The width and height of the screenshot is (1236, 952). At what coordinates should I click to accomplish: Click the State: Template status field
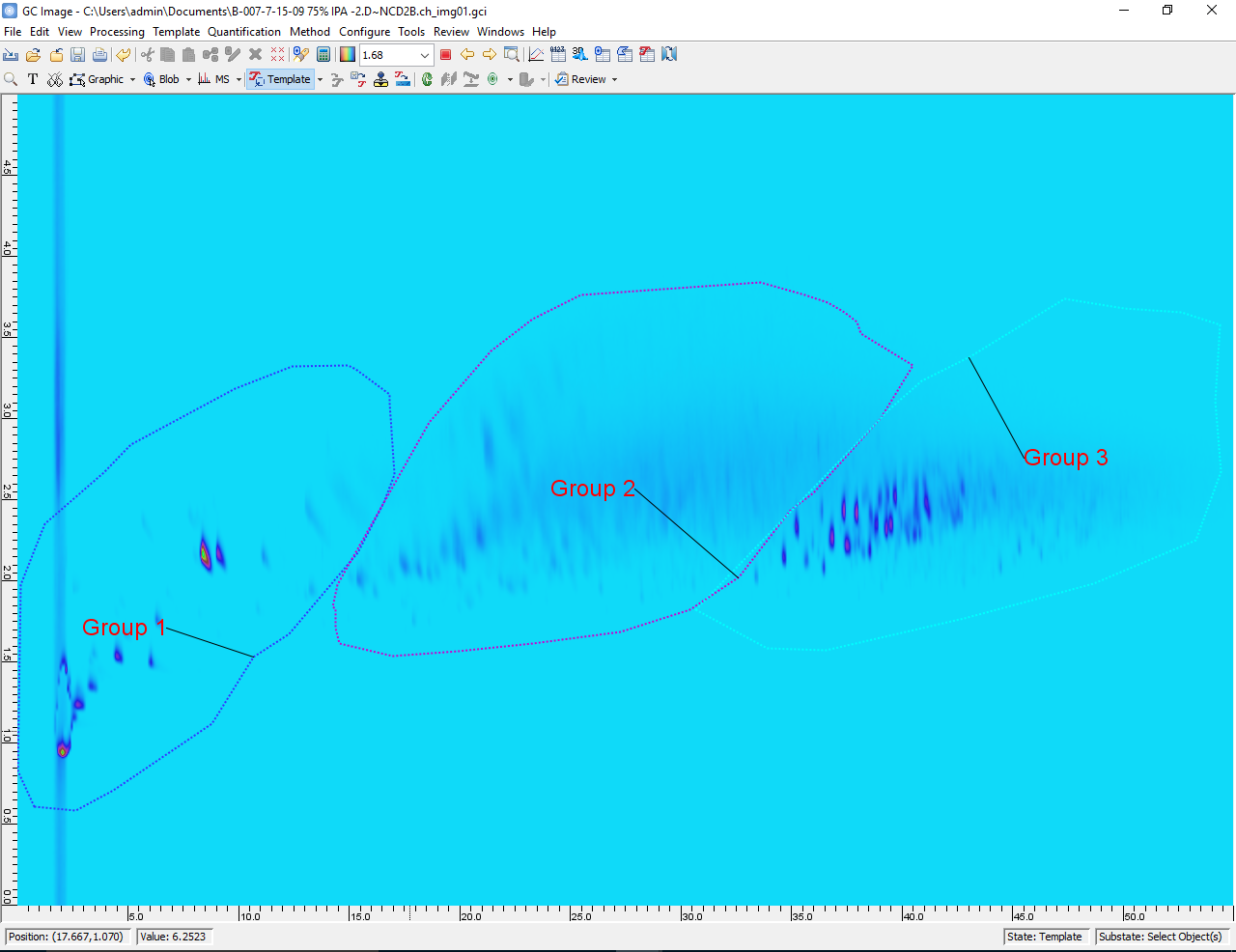(1045, 937)
